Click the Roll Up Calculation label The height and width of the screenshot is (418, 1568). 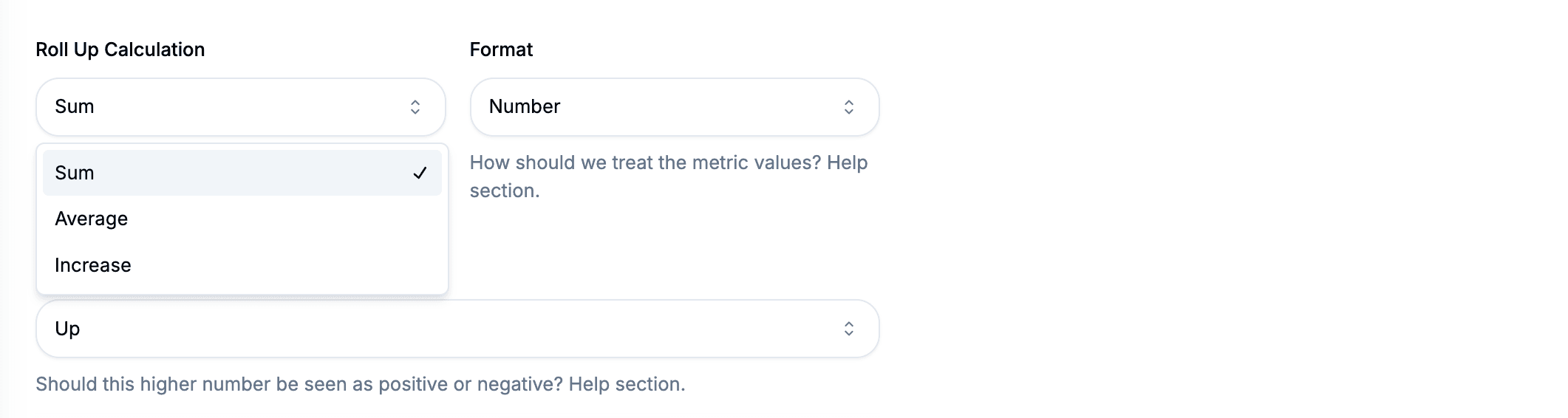120,49
